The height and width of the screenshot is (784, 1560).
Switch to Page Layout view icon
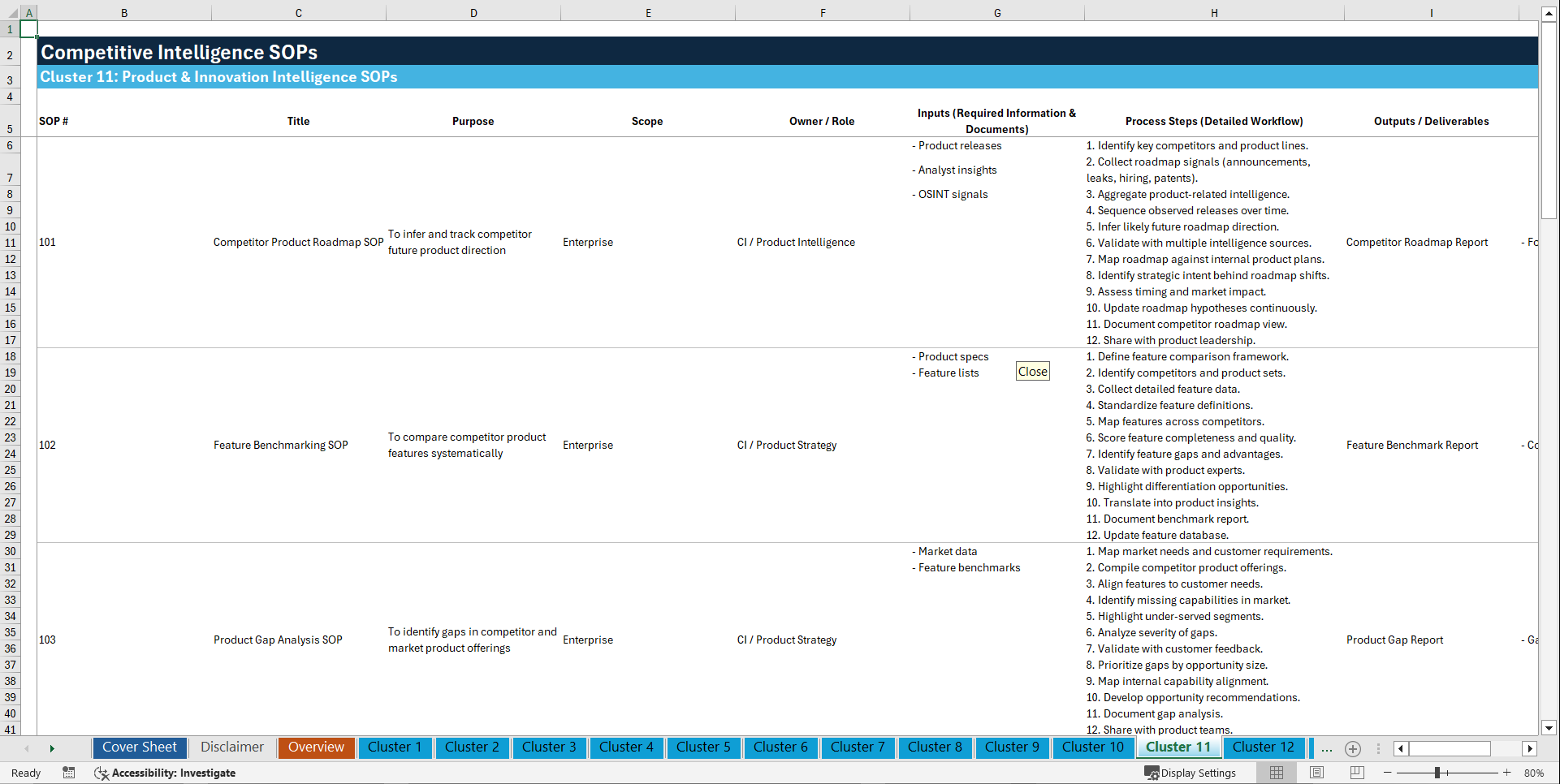pos(1316,773)
